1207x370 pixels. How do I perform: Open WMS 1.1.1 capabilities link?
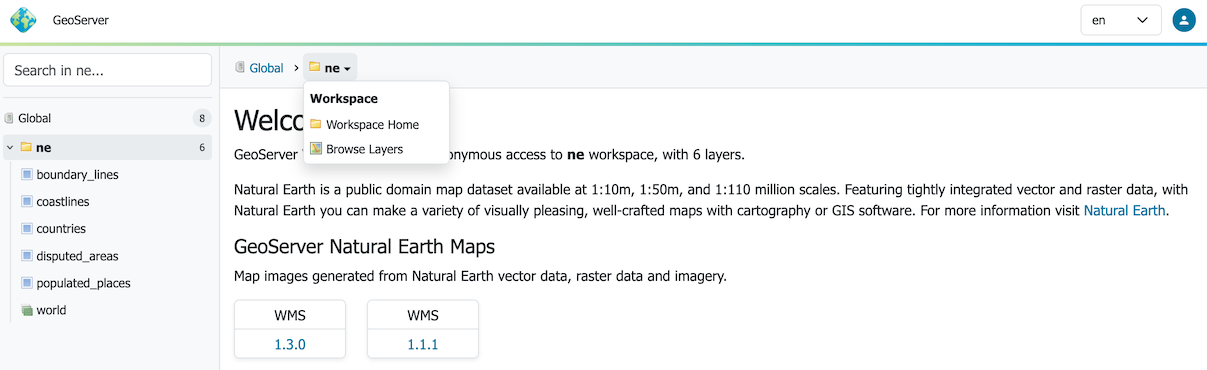[423, 344]
